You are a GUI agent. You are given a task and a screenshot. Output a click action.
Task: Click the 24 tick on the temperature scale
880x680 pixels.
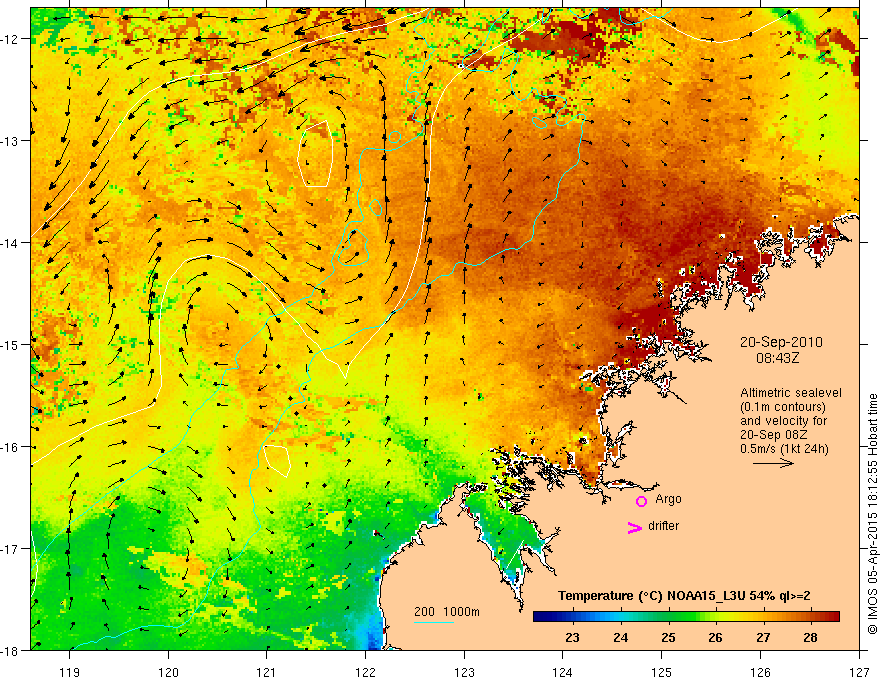620,638
